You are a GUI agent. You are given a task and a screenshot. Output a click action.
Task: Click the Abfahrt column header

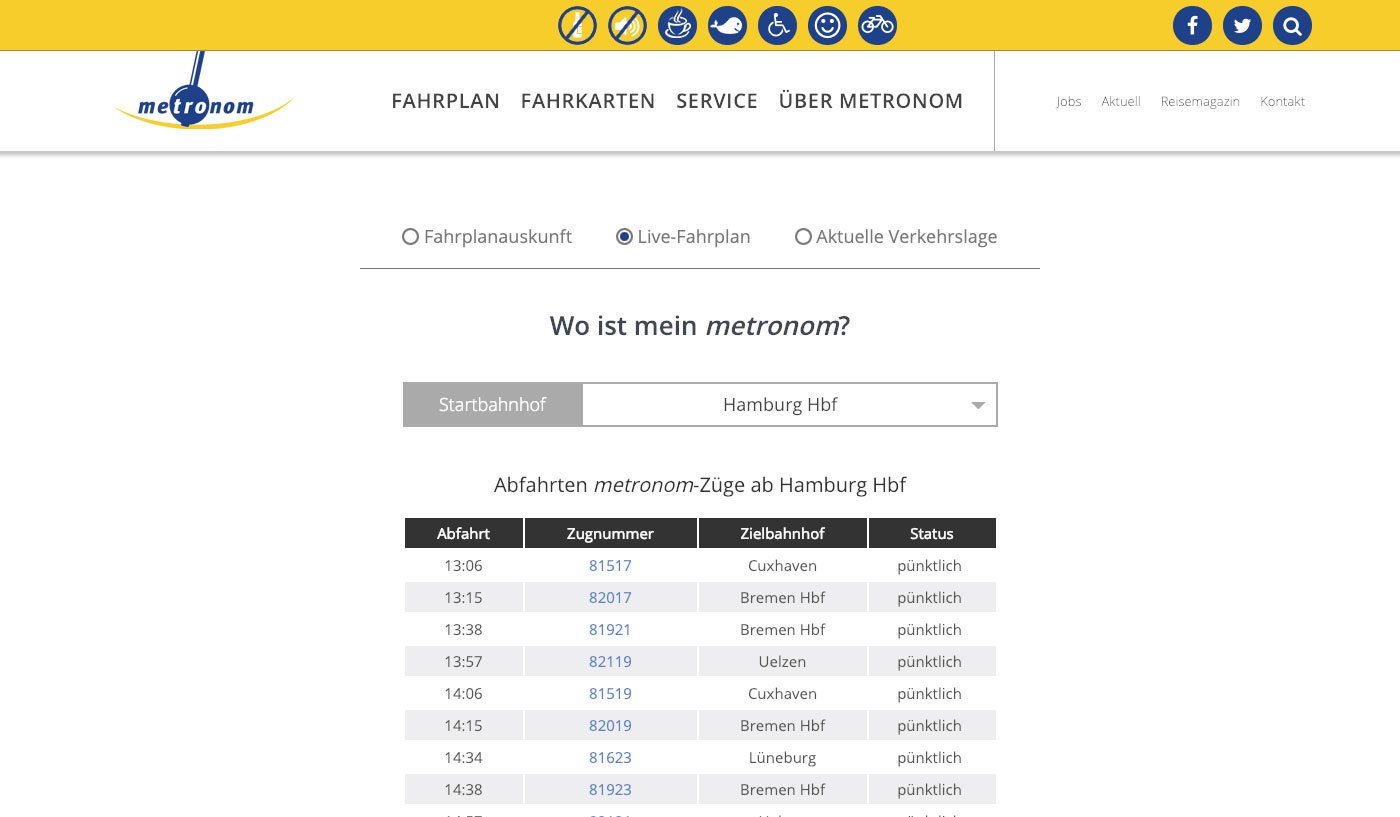click(464, 533)
